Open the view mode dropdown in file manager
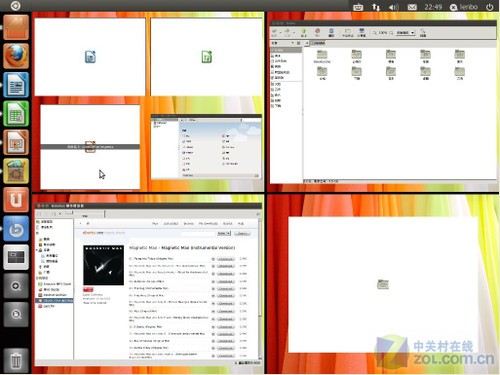500x375 pixels. (x=405, y=33)
